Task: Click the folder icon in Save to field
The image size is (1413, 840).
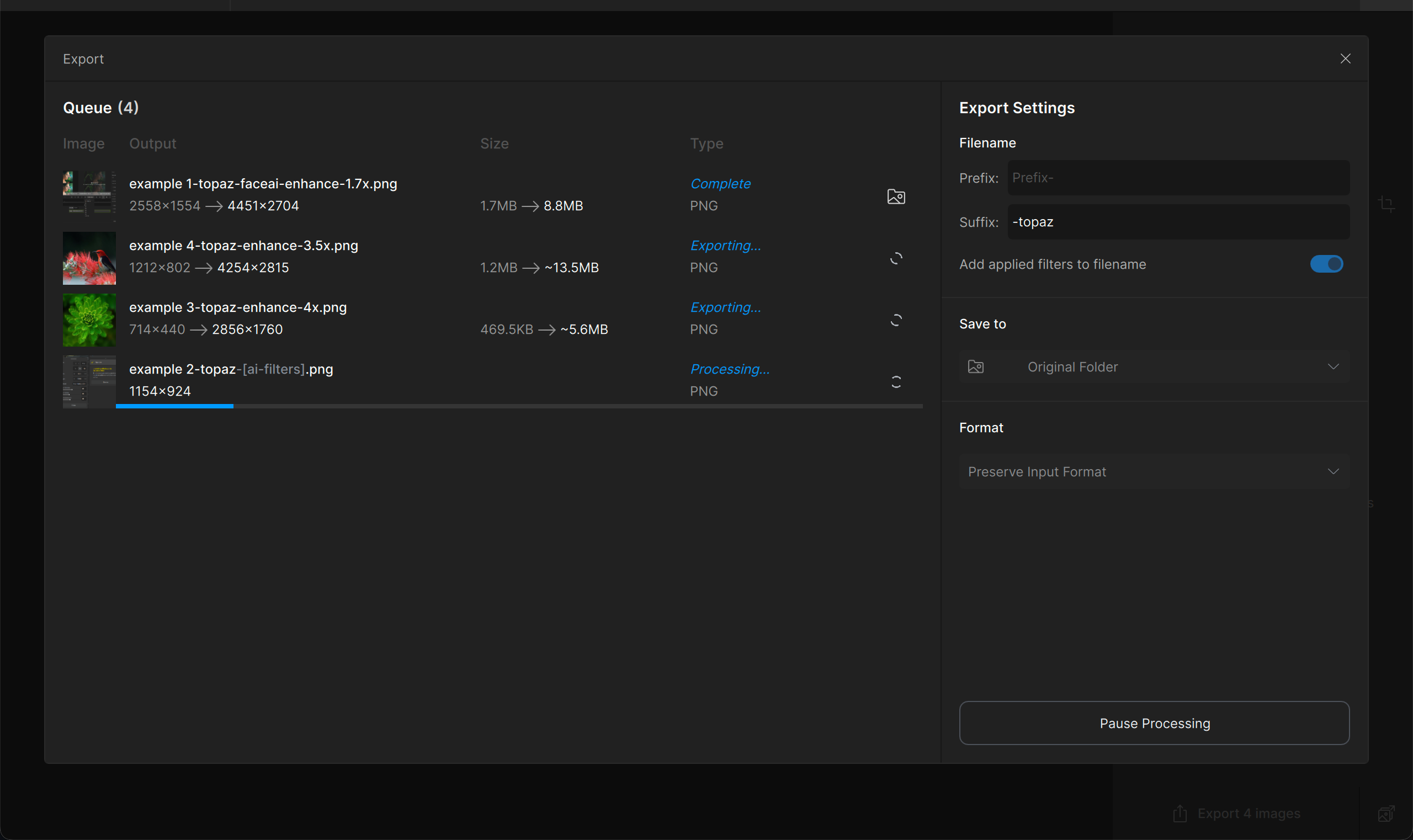Action: [x=975, y=367]
